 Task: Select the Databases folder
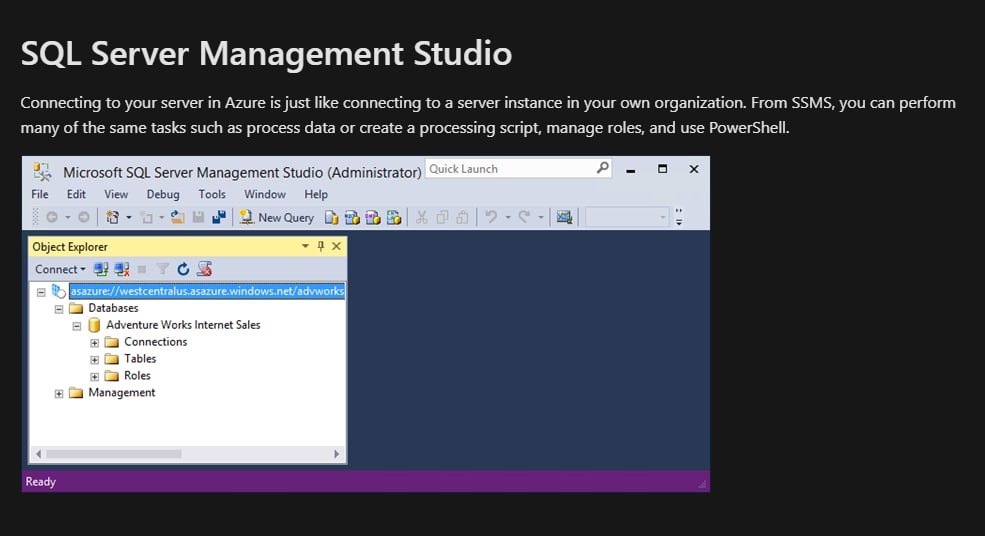click(x=113, y=308)
